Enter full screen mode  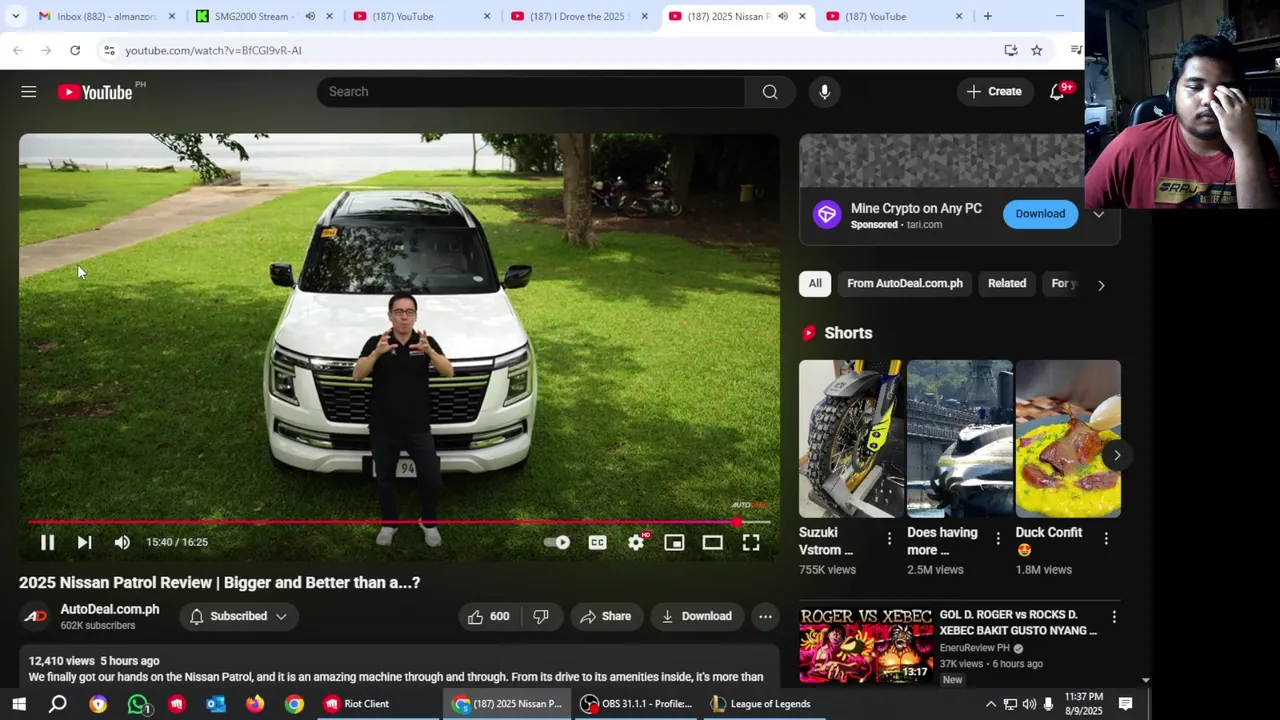coord(751,542)
